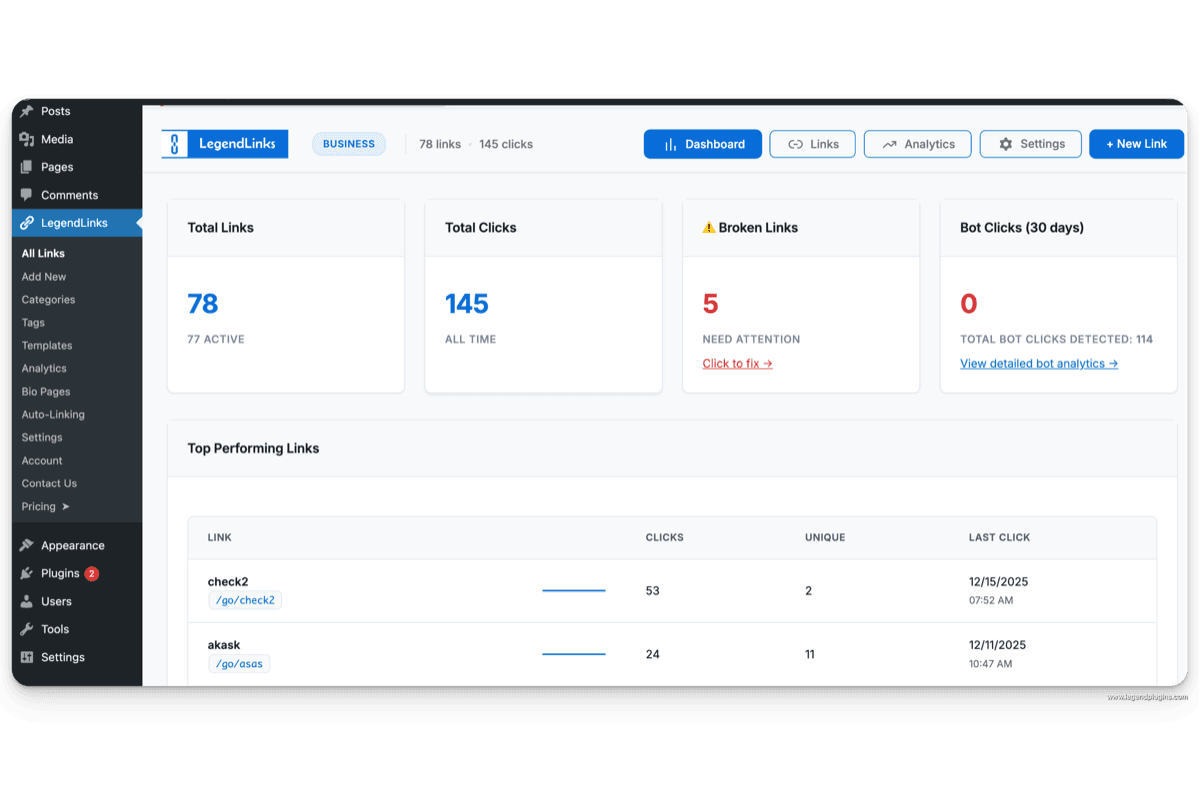Viewport: 1200px width, 800px height.
Task: Open Settings in LegendLinks submenu
Action: coord(42,437)
